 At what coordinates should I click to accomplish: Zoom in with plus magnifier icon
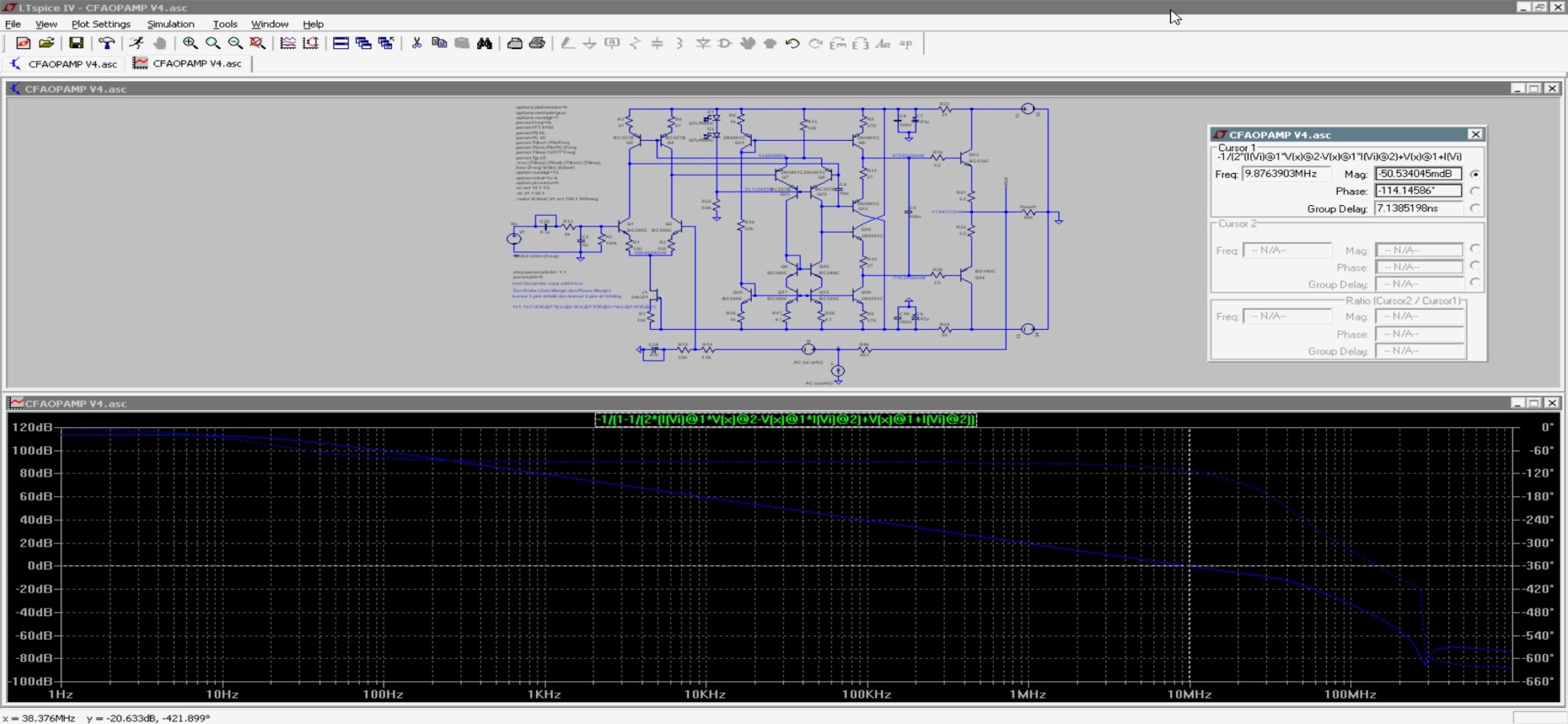(190, 44)
